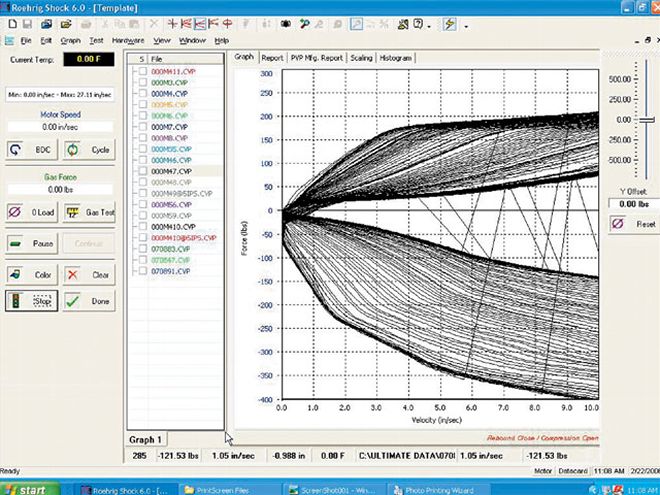Click the Open folder toolbar icon

(66, 24)
